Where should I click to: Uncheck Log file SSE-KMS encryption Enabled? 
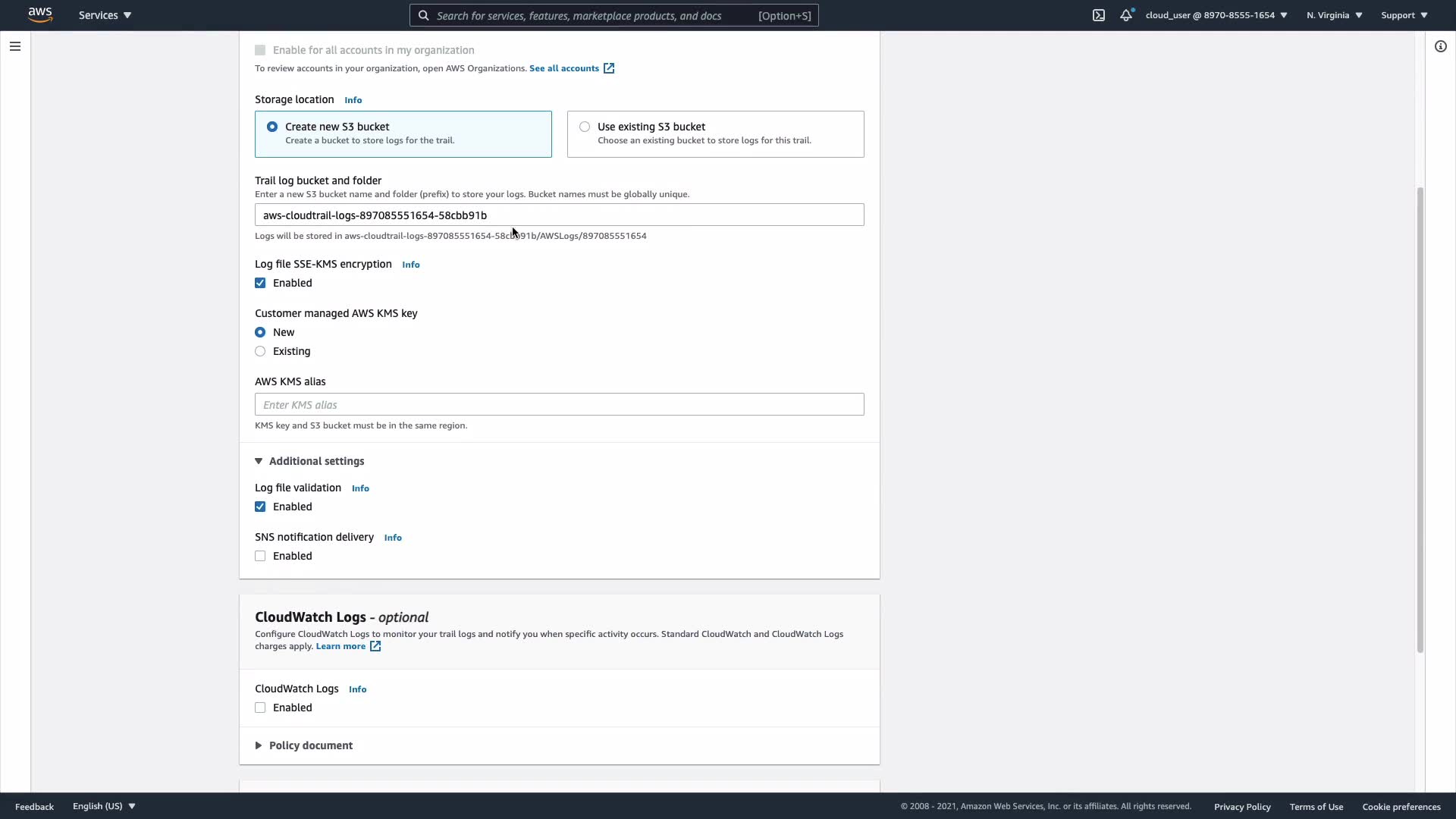[260, 283]
